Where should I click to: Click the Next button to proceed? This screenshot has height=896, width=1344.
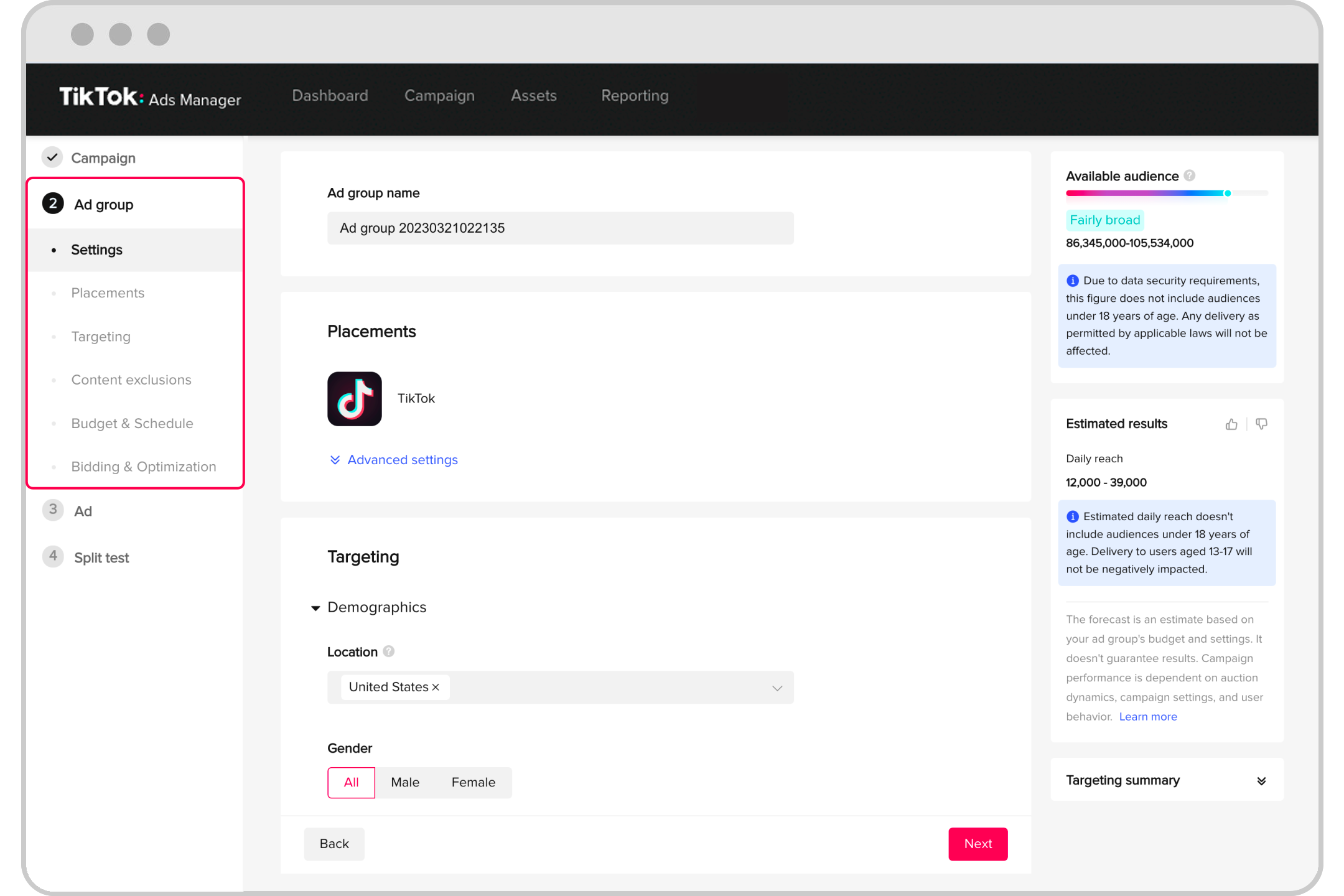pyautogui.click(x=978, y=843)
